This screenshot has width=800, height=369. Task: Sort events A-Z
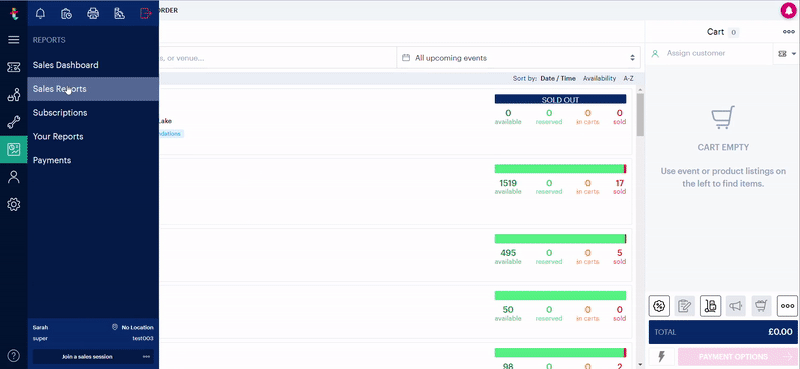click(629, 79)
